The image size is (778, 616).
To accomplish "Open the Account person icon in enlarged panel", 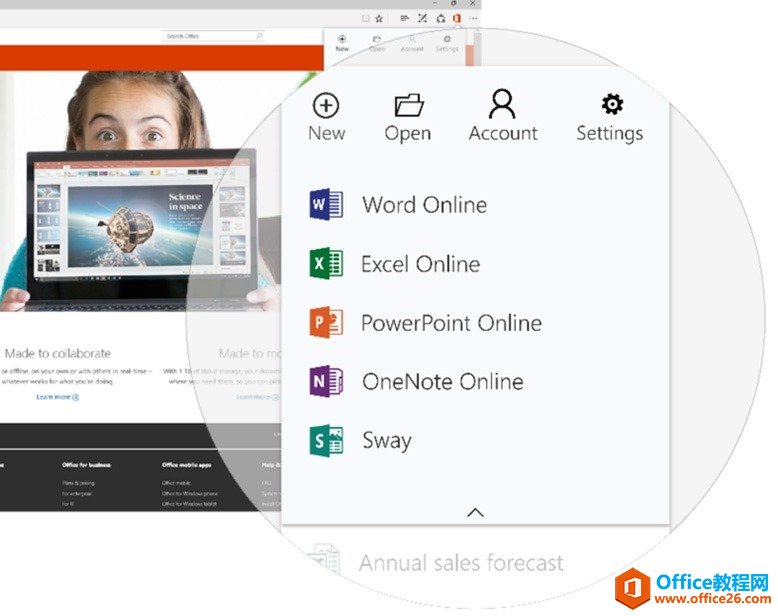I will pyautogui.click(x=502, y=104).
